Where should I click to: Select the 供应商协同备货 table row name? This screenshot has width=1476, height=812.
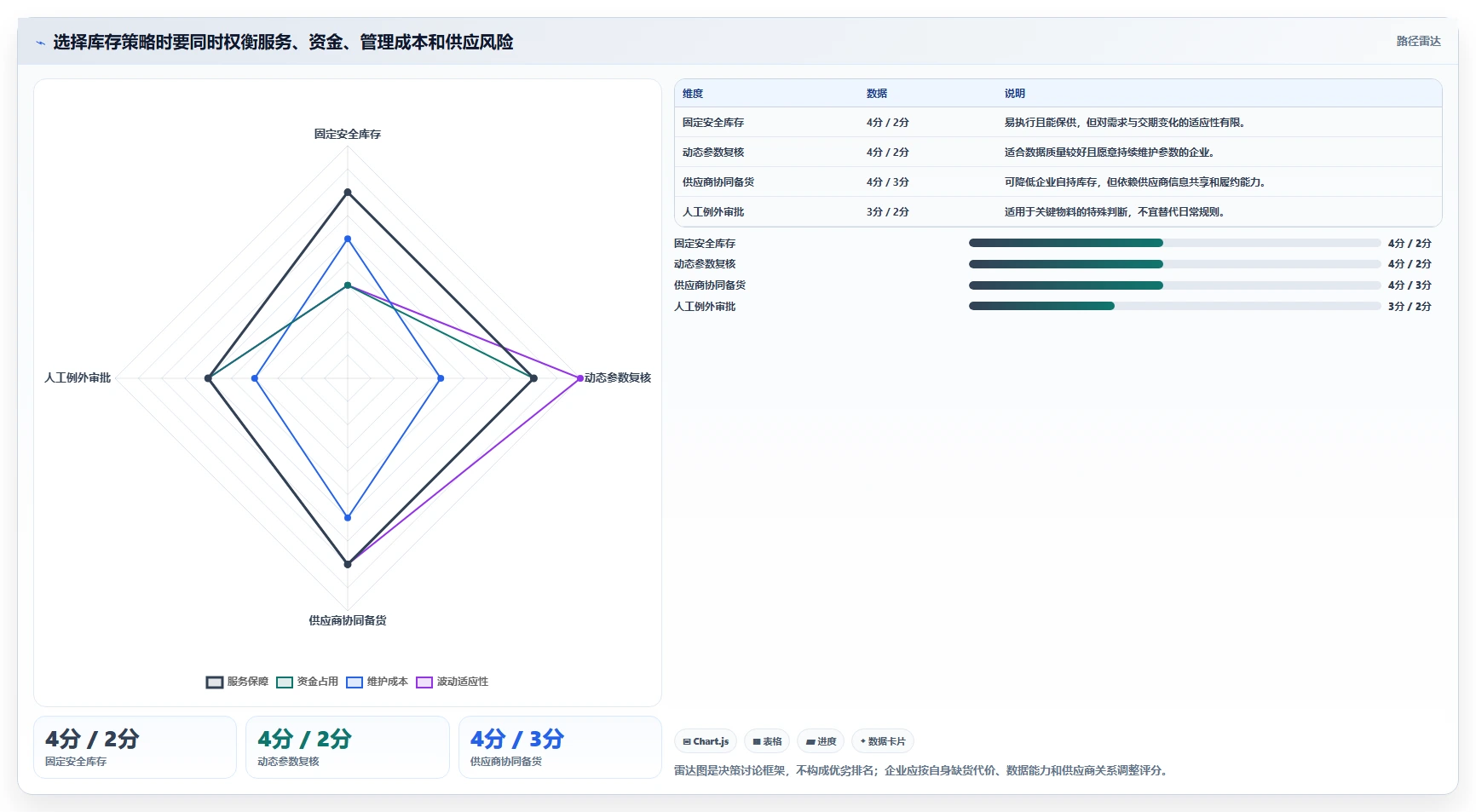718,182
